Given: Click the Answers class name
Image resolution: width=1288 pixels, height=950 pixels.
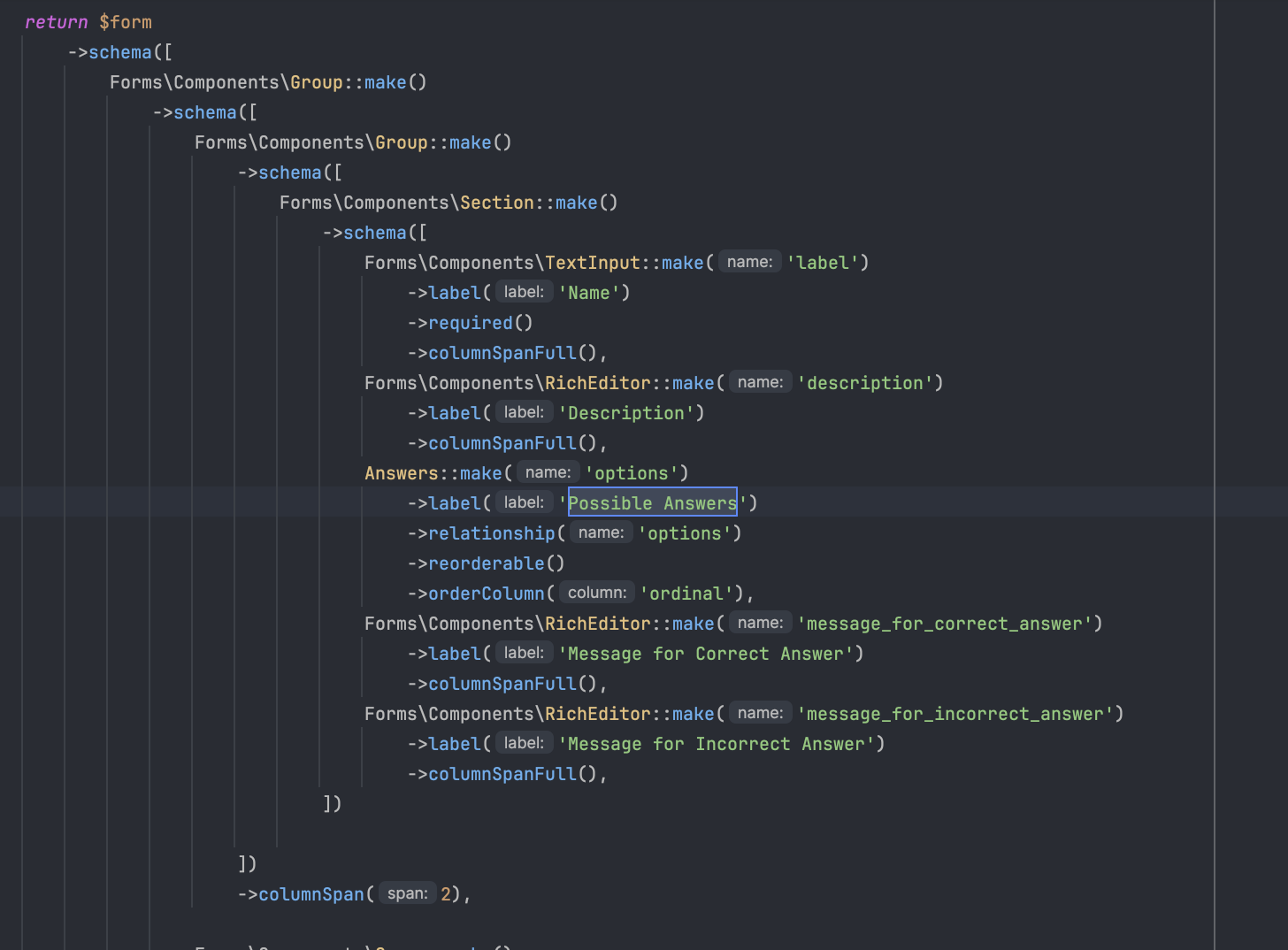Looking at the screenshot, I should [402, 473].
